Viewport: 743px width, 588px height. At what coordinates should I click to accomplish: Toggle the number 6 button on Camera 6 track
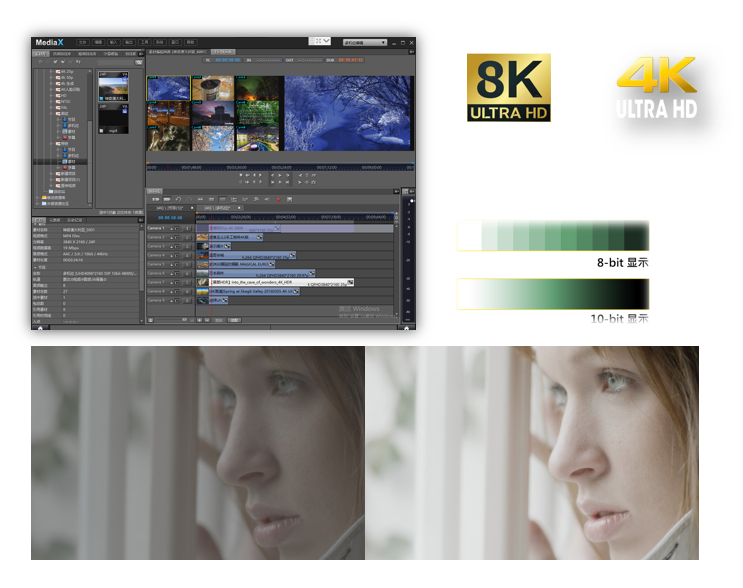(x=188, y=273)
